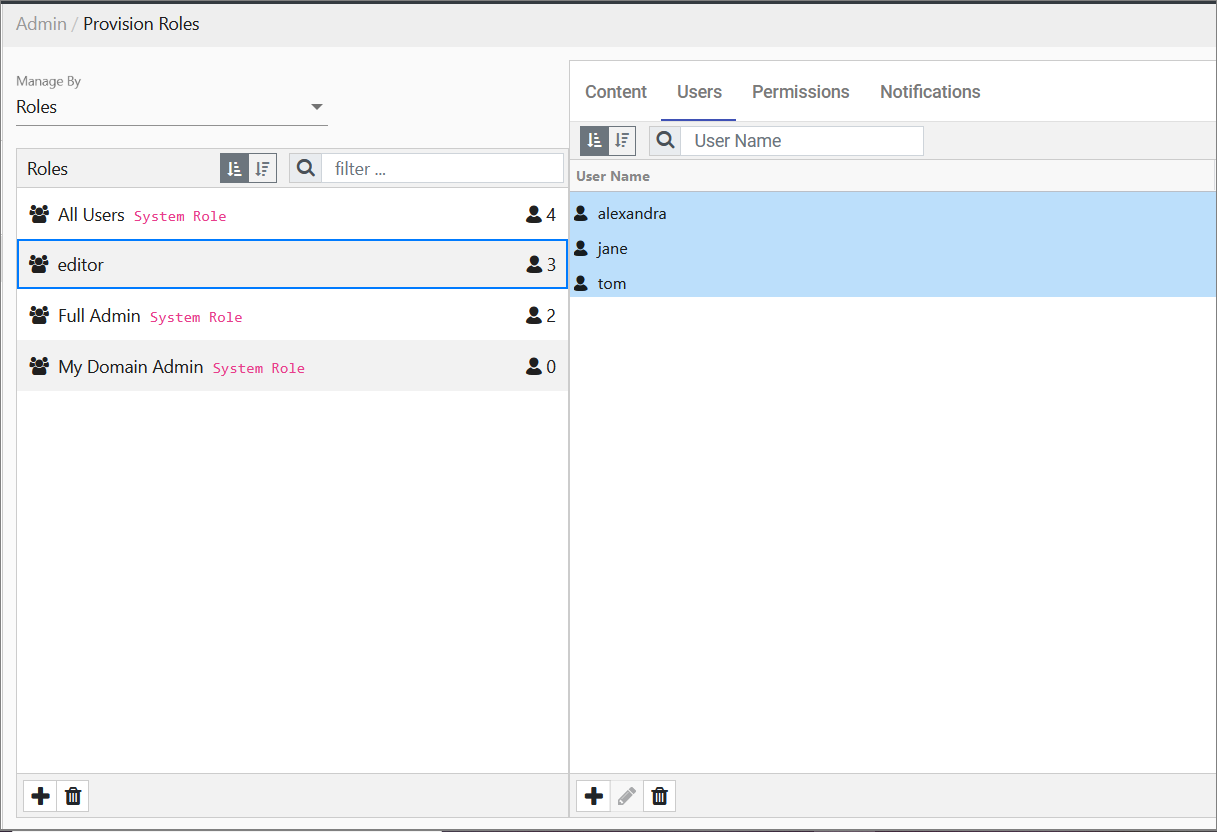Viewport: 1217px width, 832px height.
Task: Click the pencil edit icon in users panel
Action: pyautogui.click(x=627, y=796)
